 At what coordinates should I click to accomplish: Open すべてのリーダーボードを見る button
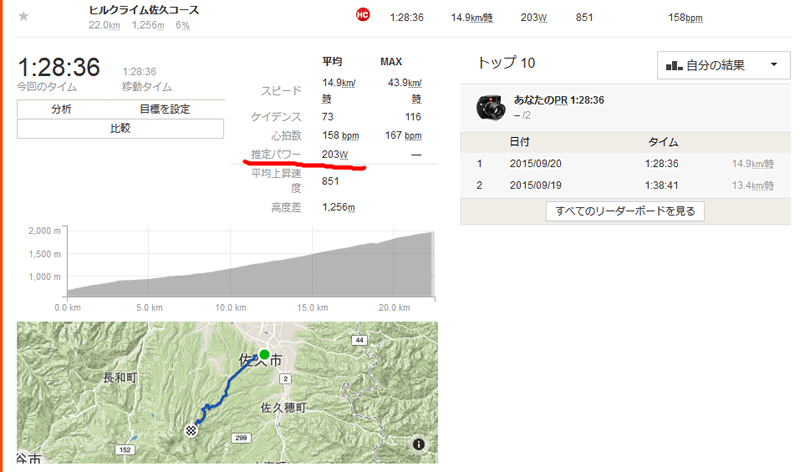625,211
